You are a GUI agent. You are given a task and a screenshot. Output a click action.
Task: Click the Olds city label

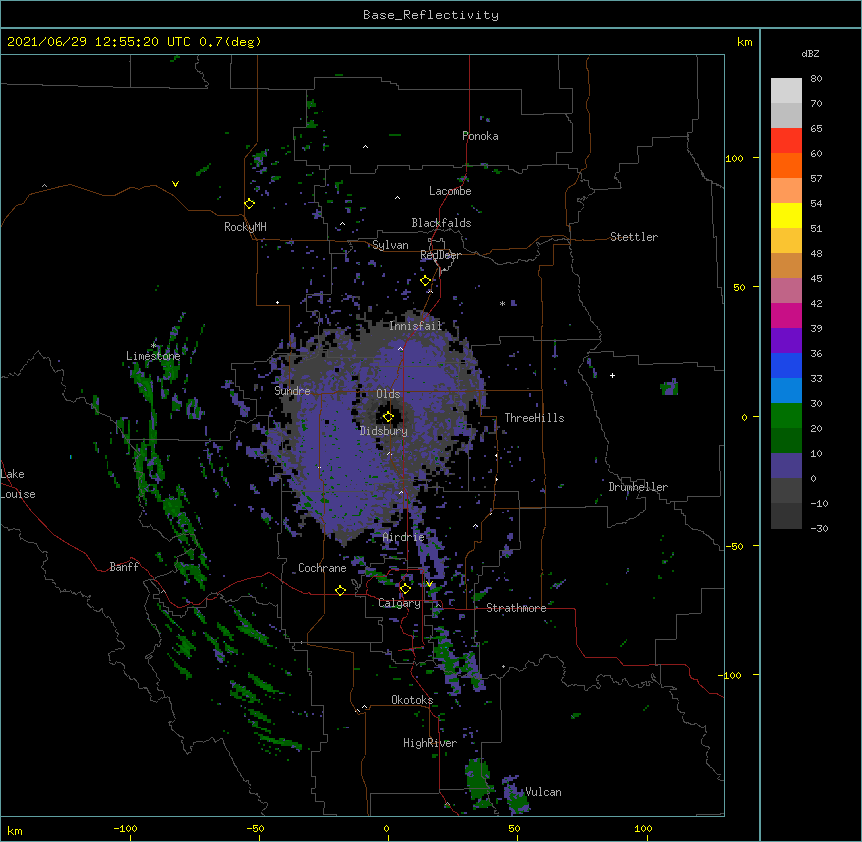coord(388,394)
